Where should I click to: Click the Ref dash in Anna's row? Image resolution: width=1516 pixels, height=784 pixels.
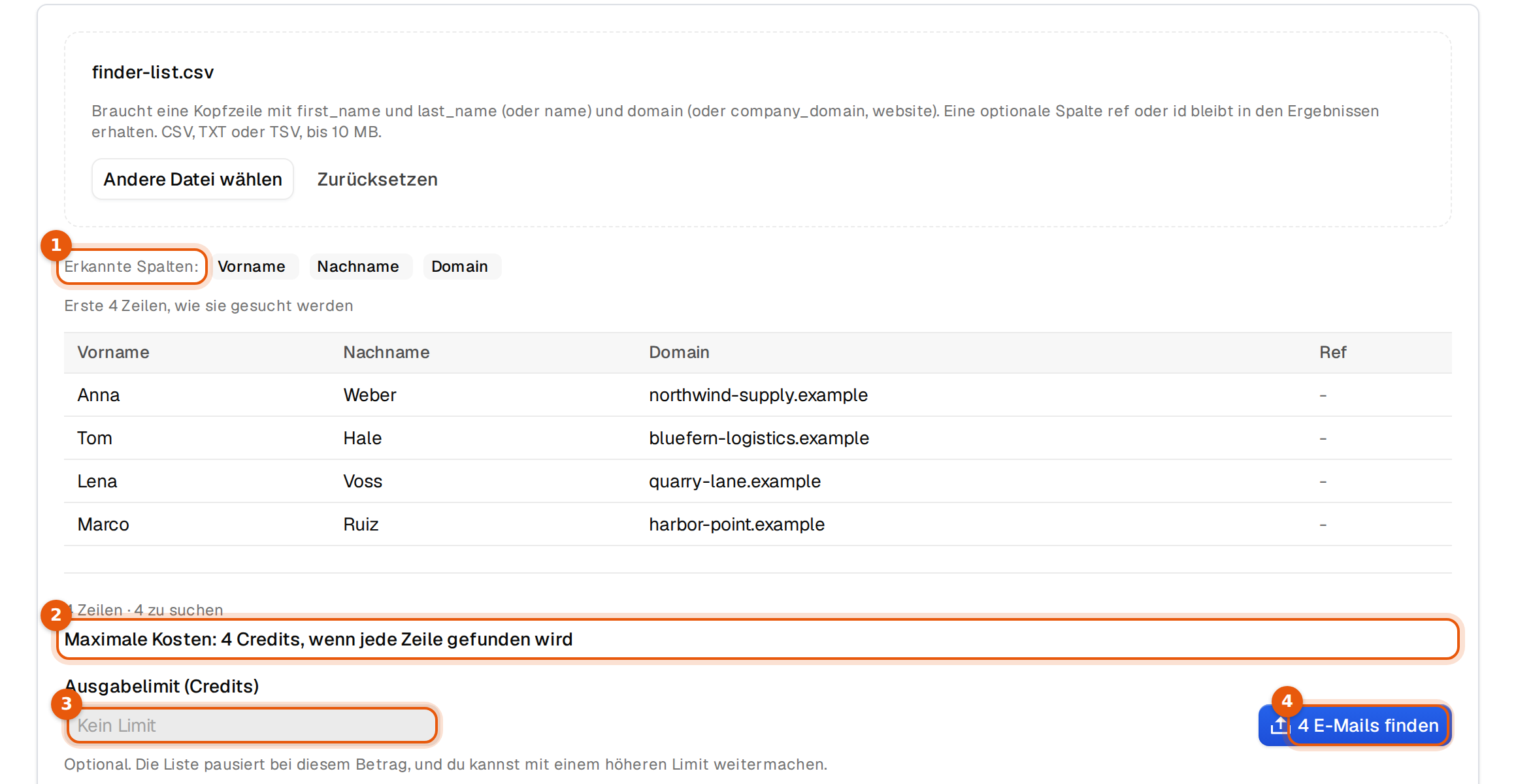tap(1323, 395)
